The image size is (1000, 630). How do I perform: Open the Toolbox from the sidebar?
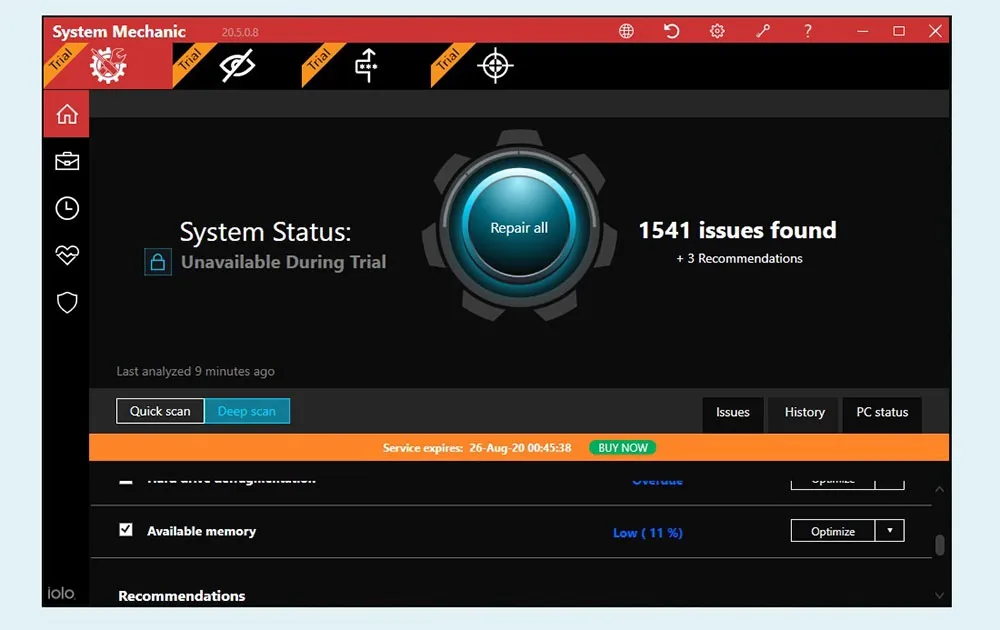pos(66,160)
